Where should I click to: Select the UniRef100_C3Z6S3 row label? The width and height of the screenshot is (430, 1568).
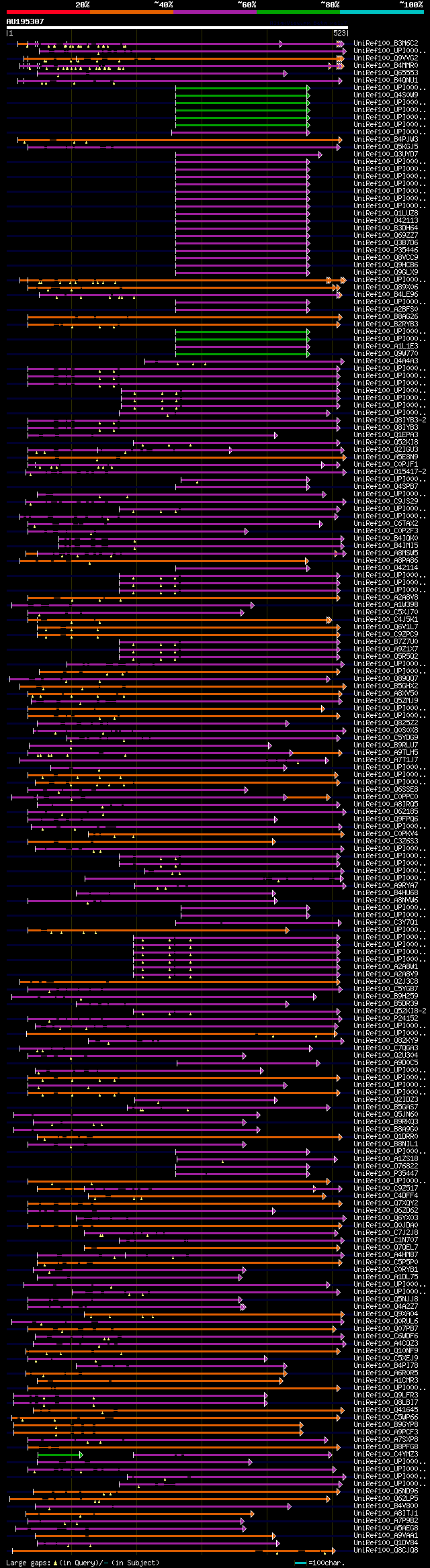coord(386,841)
